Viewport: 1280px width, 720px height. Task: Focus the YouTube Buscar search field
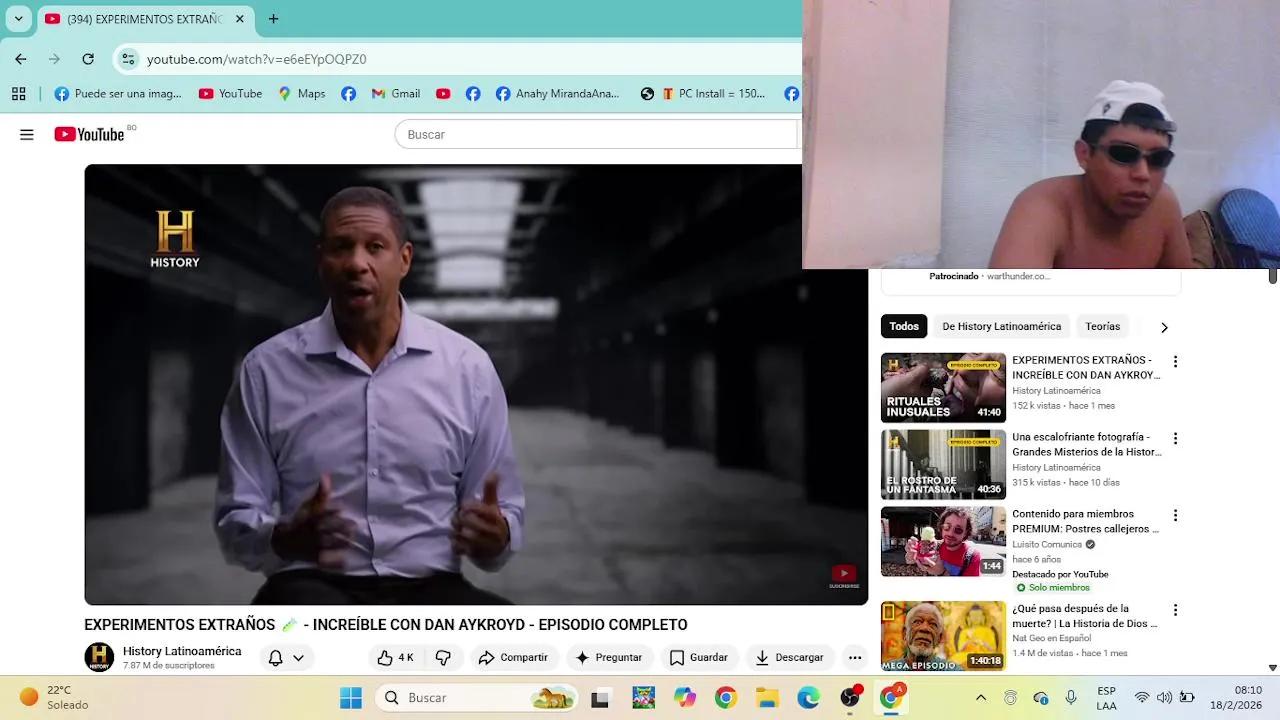[x=596, y=134]
